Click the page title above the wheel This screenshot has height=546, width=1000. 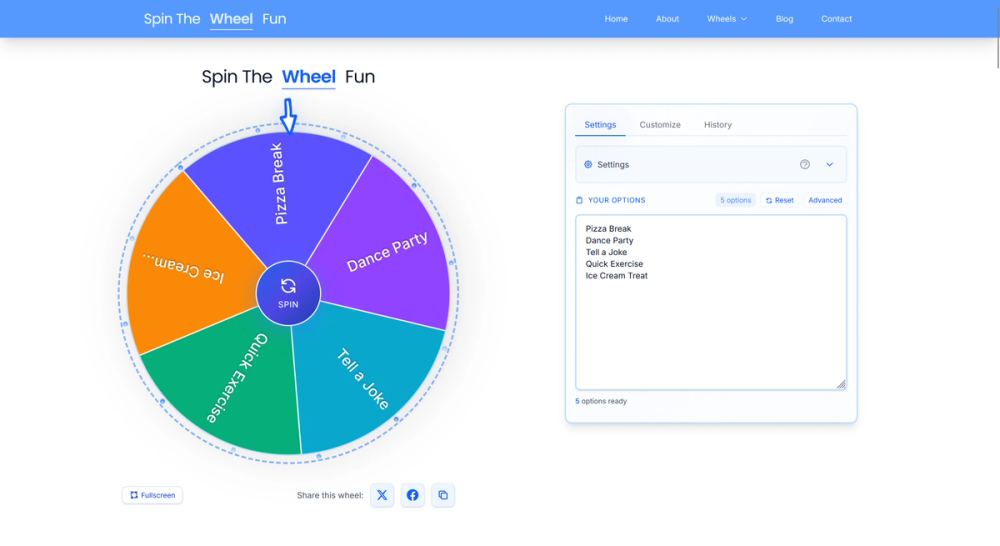pyautogui.click(x=288, y=77)
